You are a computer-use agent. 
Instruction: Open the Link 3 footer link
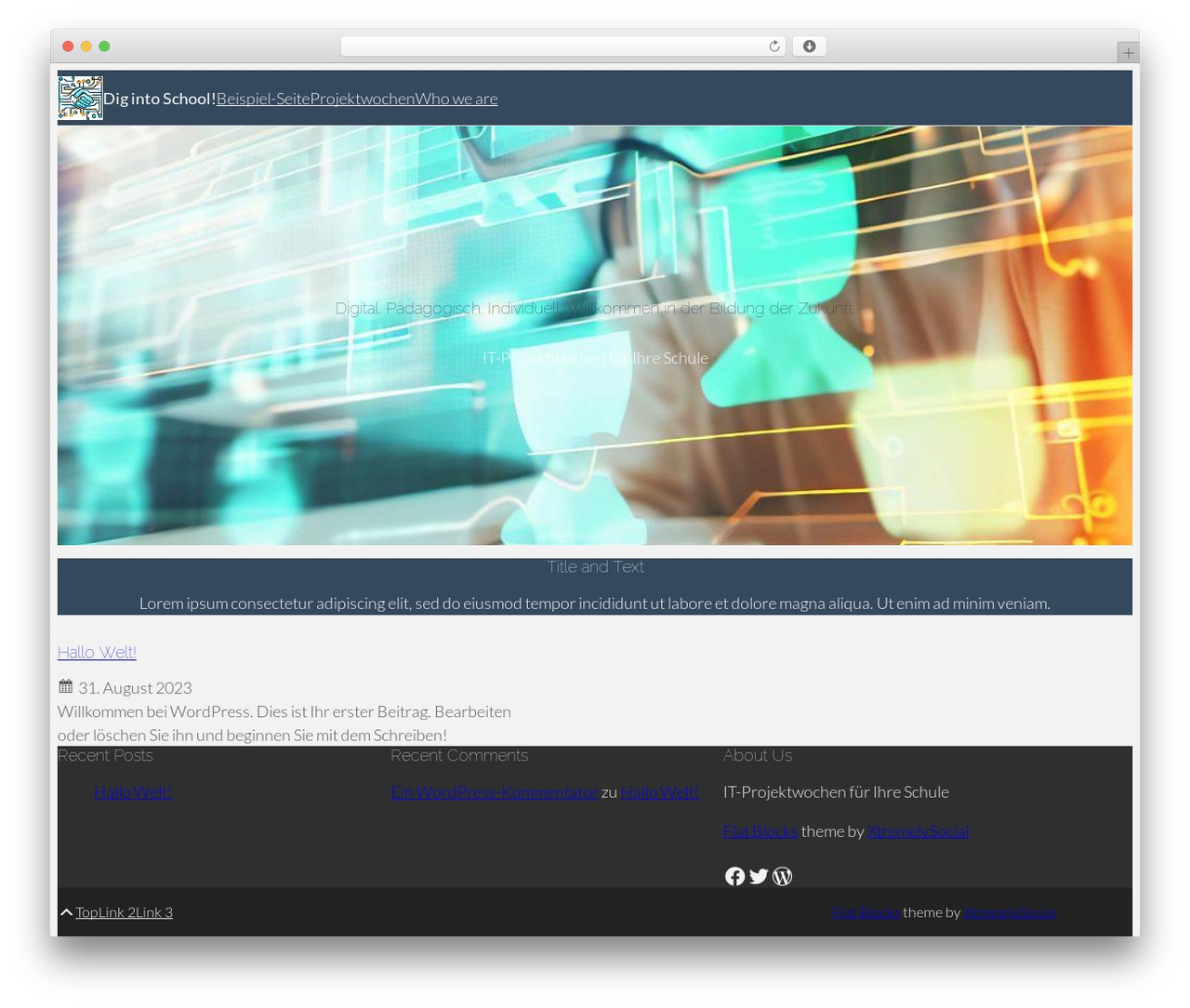[x=154, y=912]
